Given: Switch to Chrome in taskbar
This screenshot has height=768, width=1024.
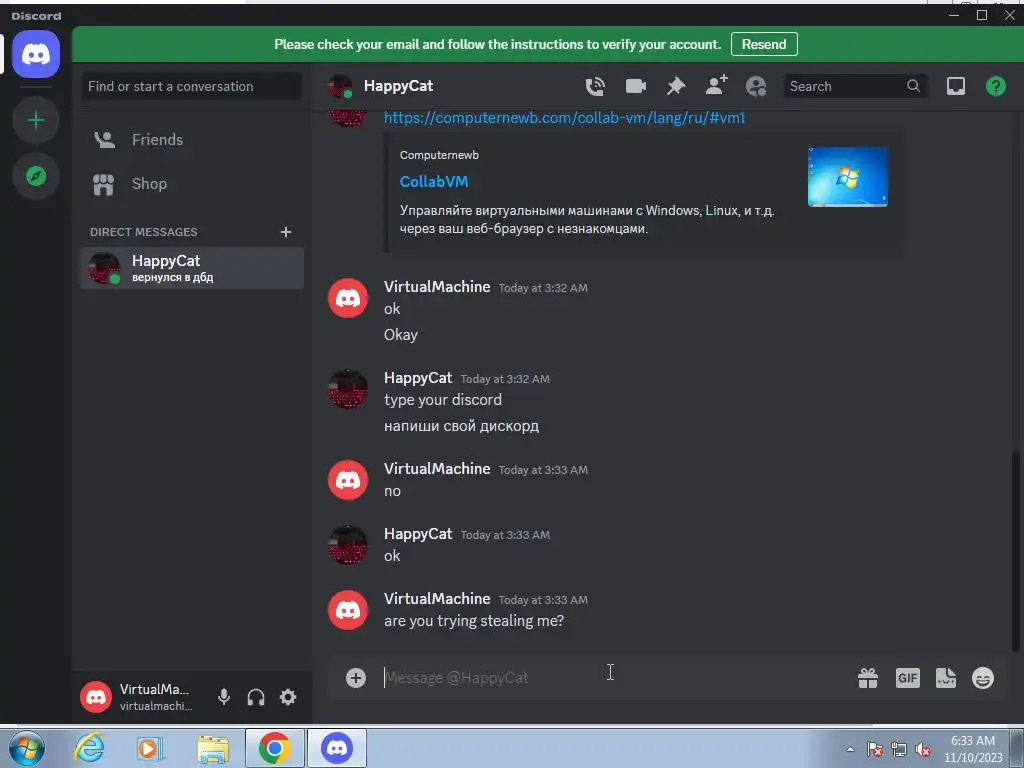Looking at the screenshot, I should [x=274, y=748].
